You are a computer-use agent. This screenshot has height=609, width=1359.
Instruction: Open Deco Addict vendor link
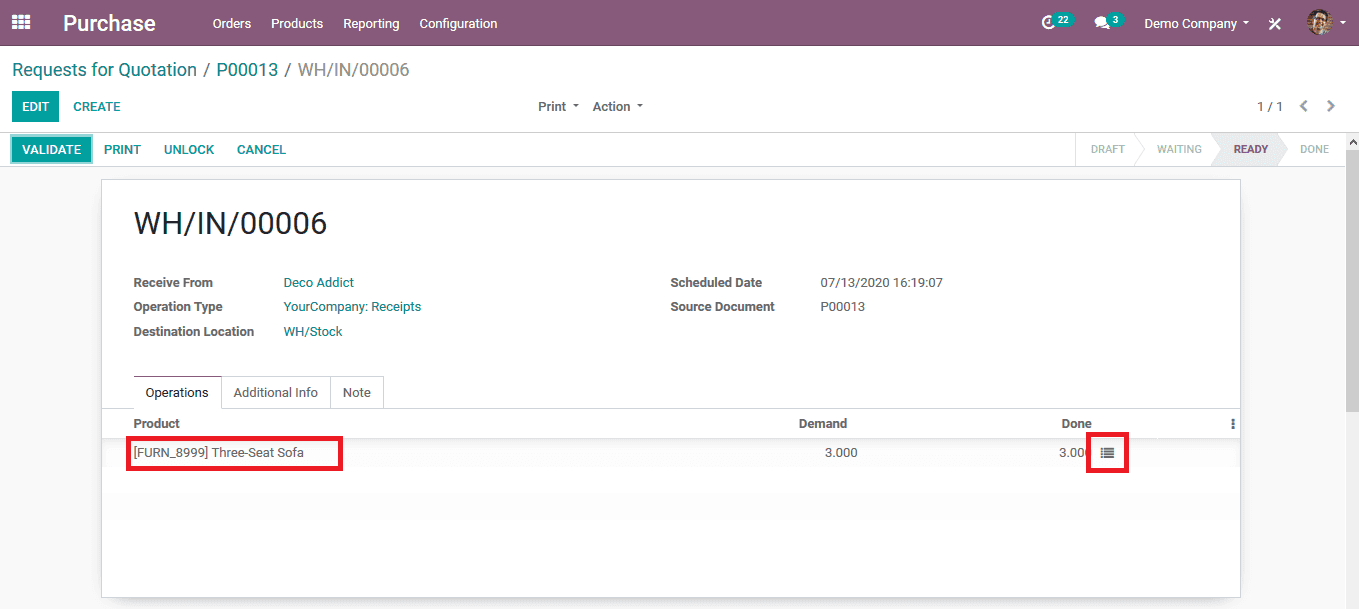319,283
